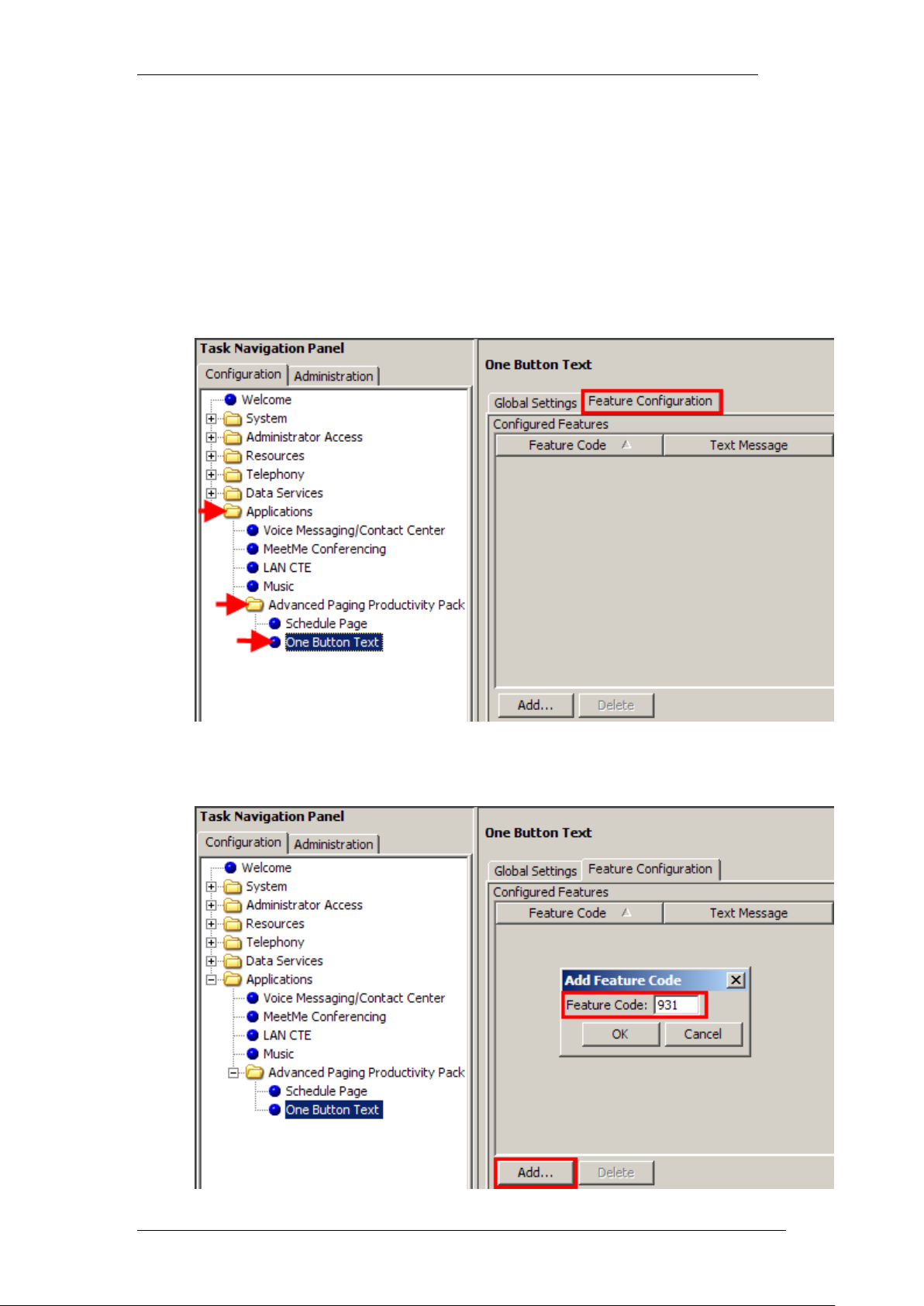
Task: Expand the Telephony node in upper screenshot
Action: (212, 474)
